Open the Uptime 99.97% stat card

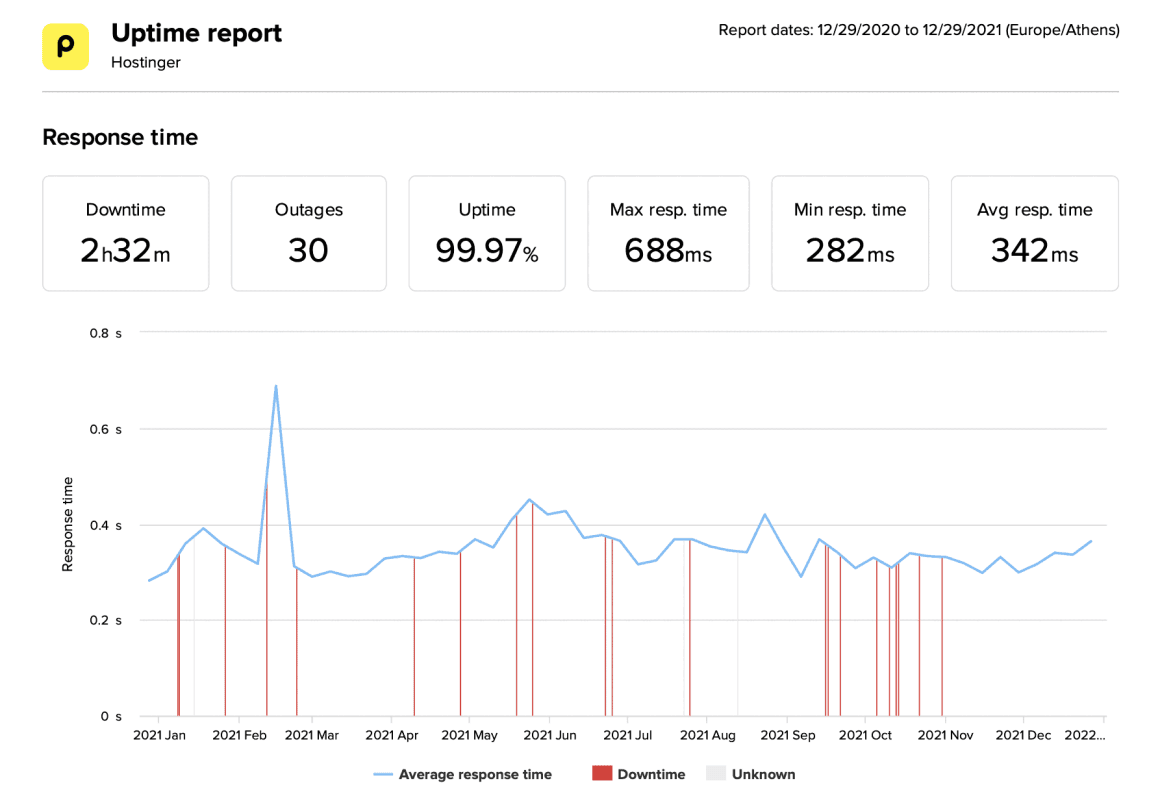(x=486, y=233)
